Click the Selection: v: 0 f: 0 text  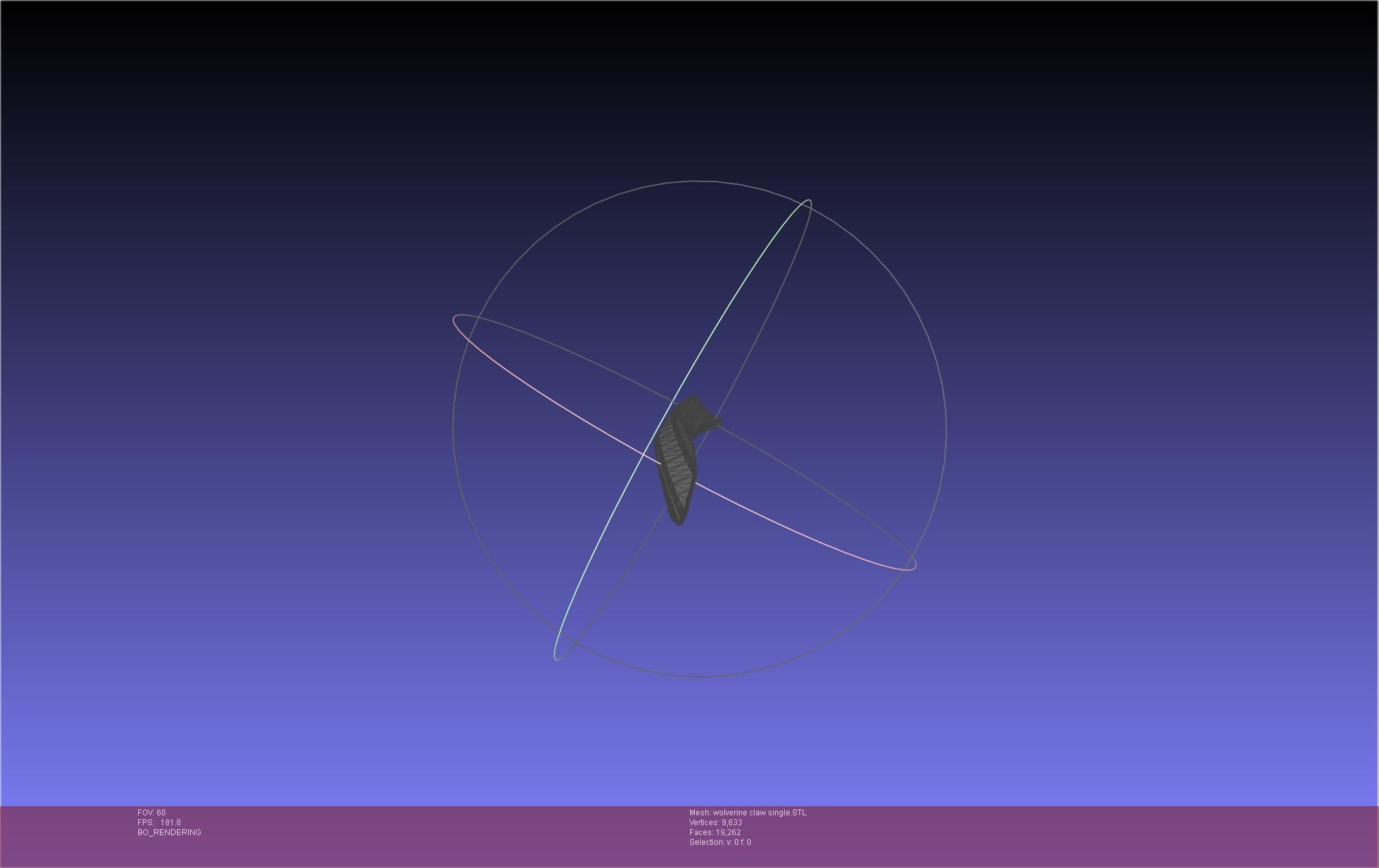point(720,842)
